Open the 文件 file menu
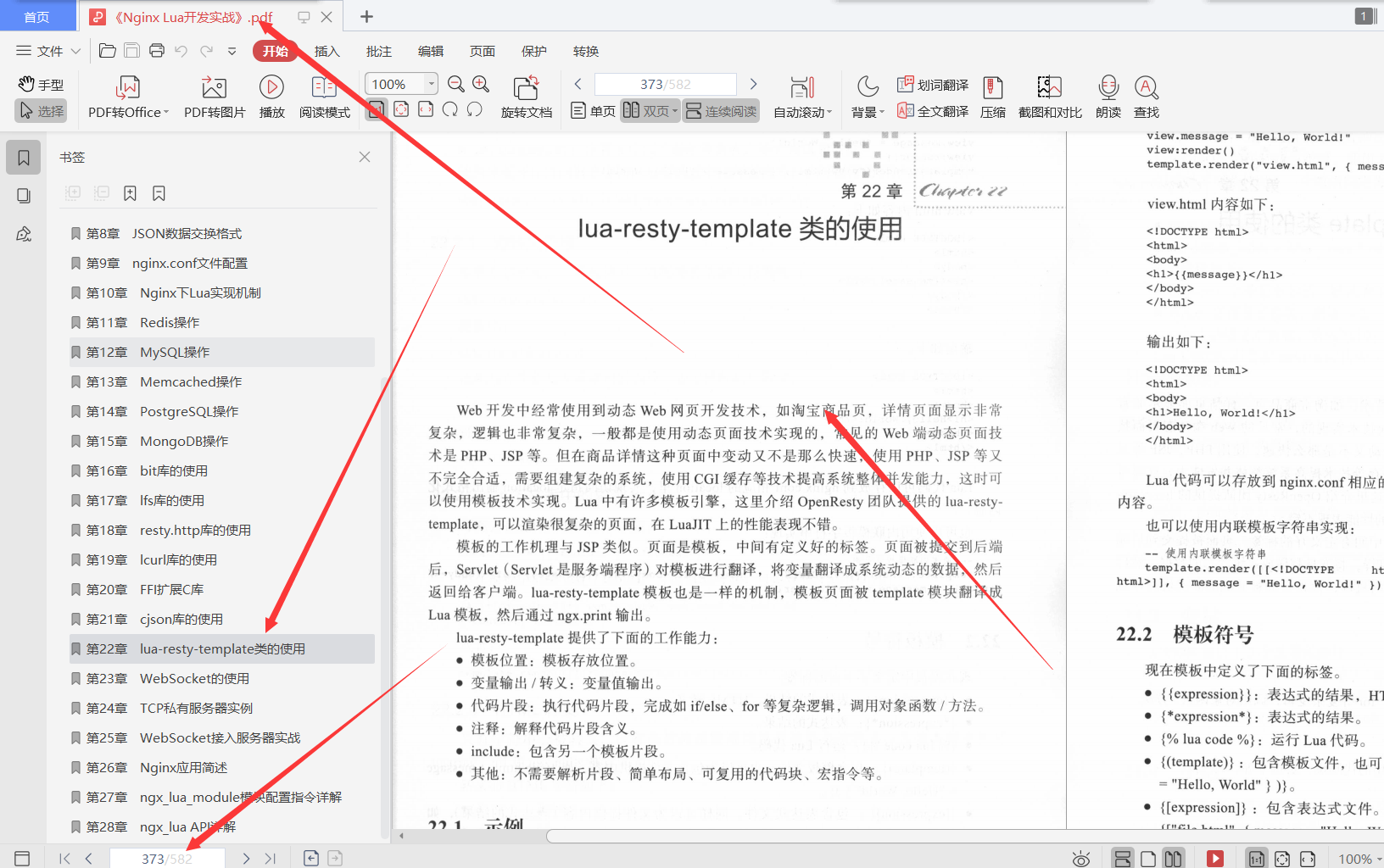 pyautogui.click(x=47, y=51)
